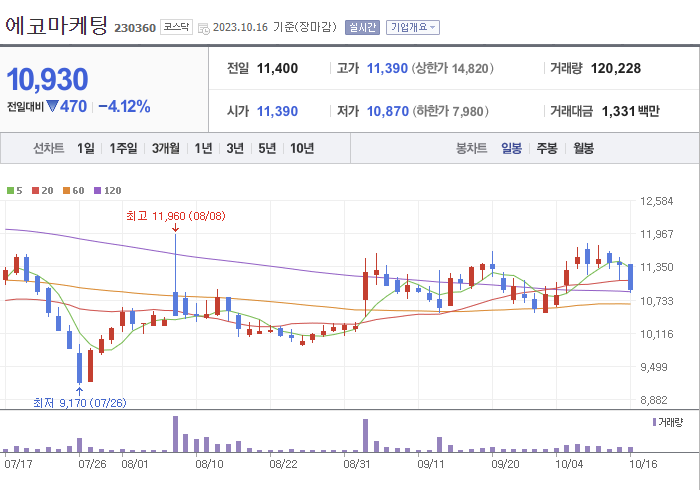Click the 08/31 date axis label
The height and width of the screenshot is (490, 700).
pos(357,464)
